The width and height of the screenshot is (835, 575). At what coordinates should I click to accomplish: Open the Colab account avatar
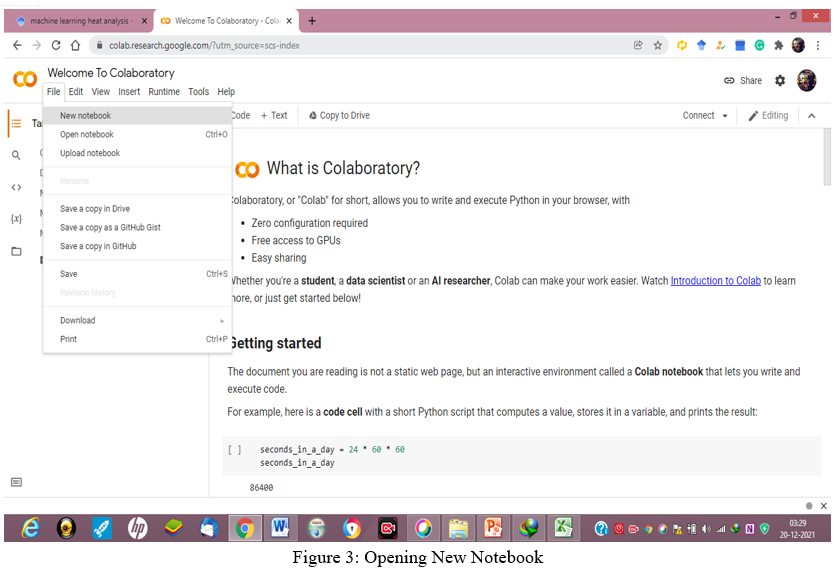click(x=807, y=80)
